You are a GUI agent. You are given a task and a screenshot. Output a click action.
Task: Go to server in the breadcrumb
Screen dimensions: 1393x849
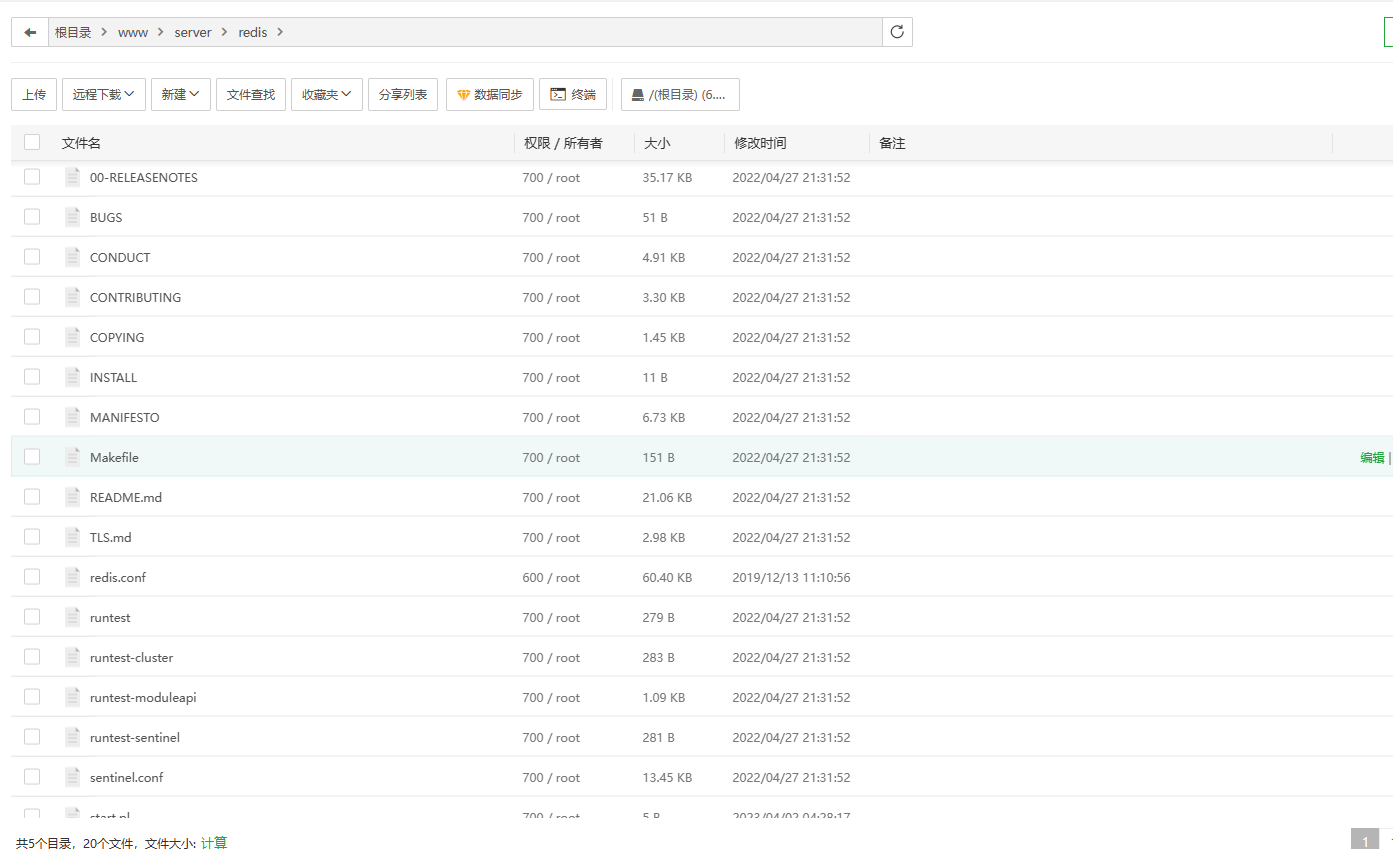193,32
